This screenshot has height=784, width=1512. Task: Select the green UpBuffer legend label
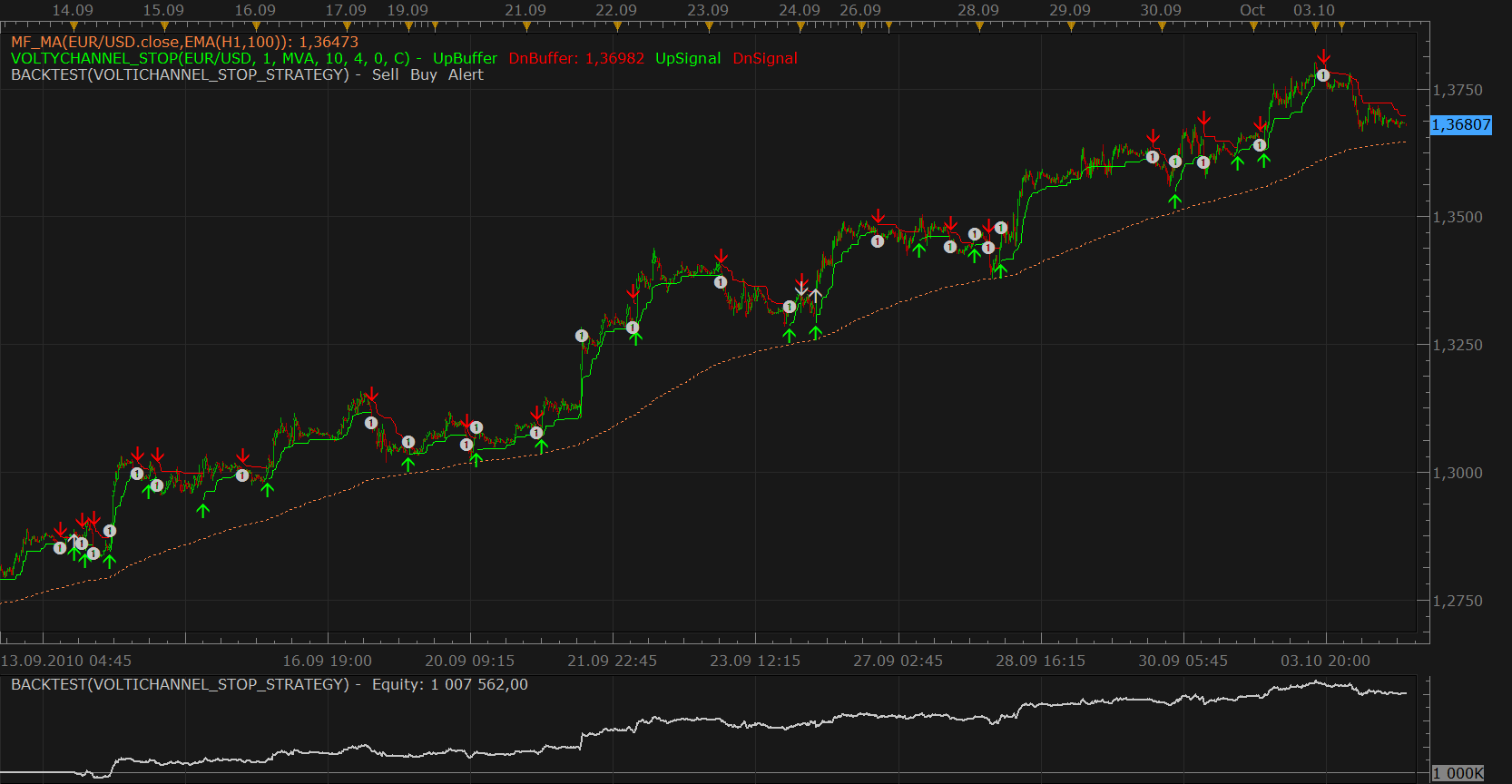point(465,58)
